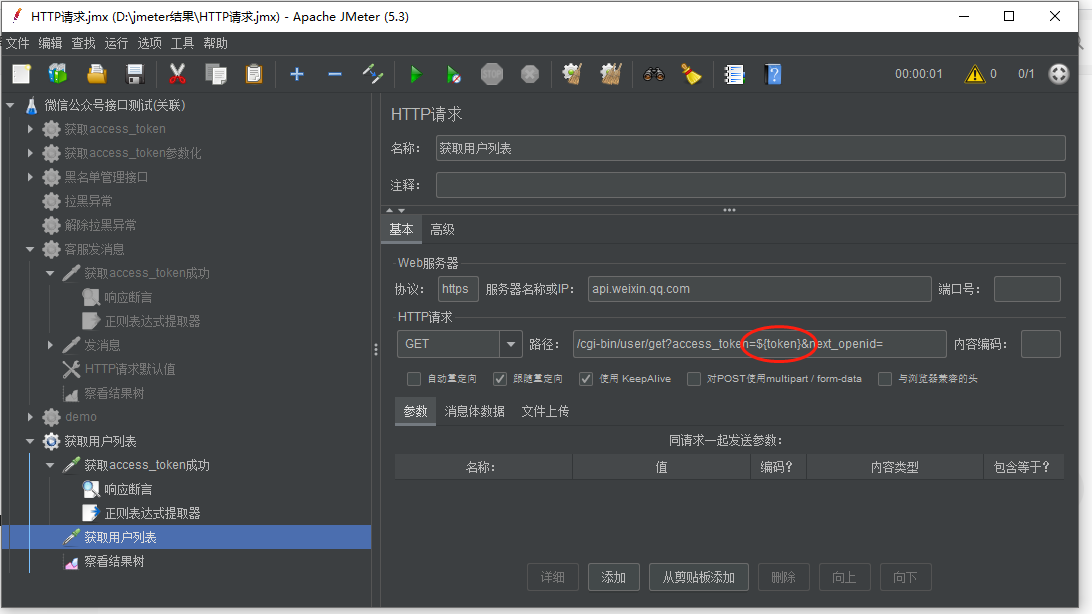1092x614 pixels.
Task: Click the 删除 button
Action: pyautogui.click(x=783, y=577)
